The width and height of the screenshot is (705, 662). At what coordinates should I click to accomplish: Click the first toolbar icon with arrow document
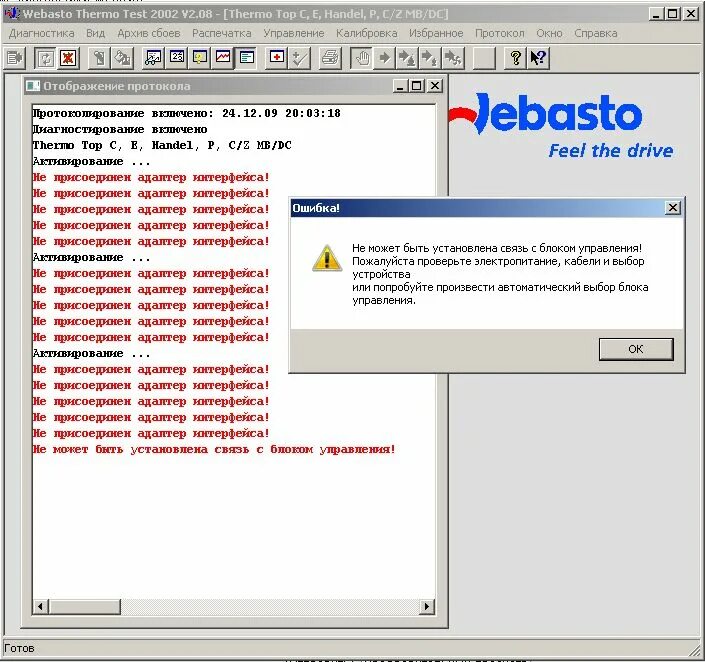tap(15, 58)
